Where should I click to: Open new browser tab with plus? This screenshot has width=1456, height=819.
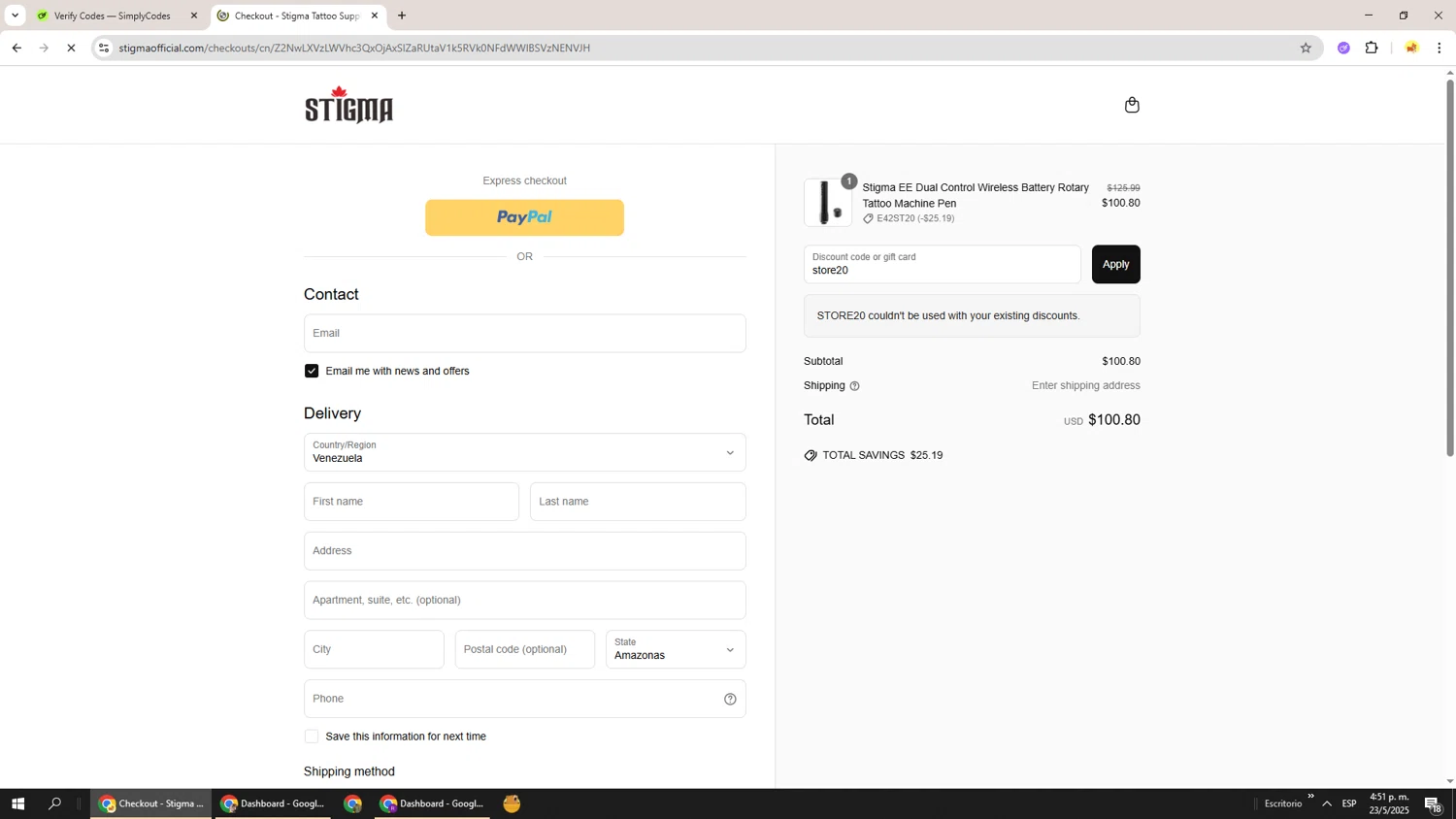pos(402,16)
